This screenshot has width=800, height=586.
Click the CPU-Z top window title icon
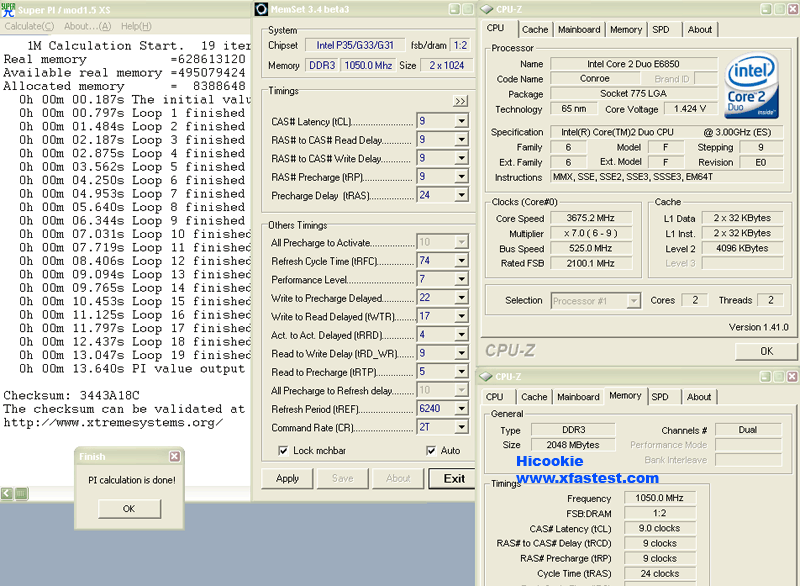(x=487, y=9)
